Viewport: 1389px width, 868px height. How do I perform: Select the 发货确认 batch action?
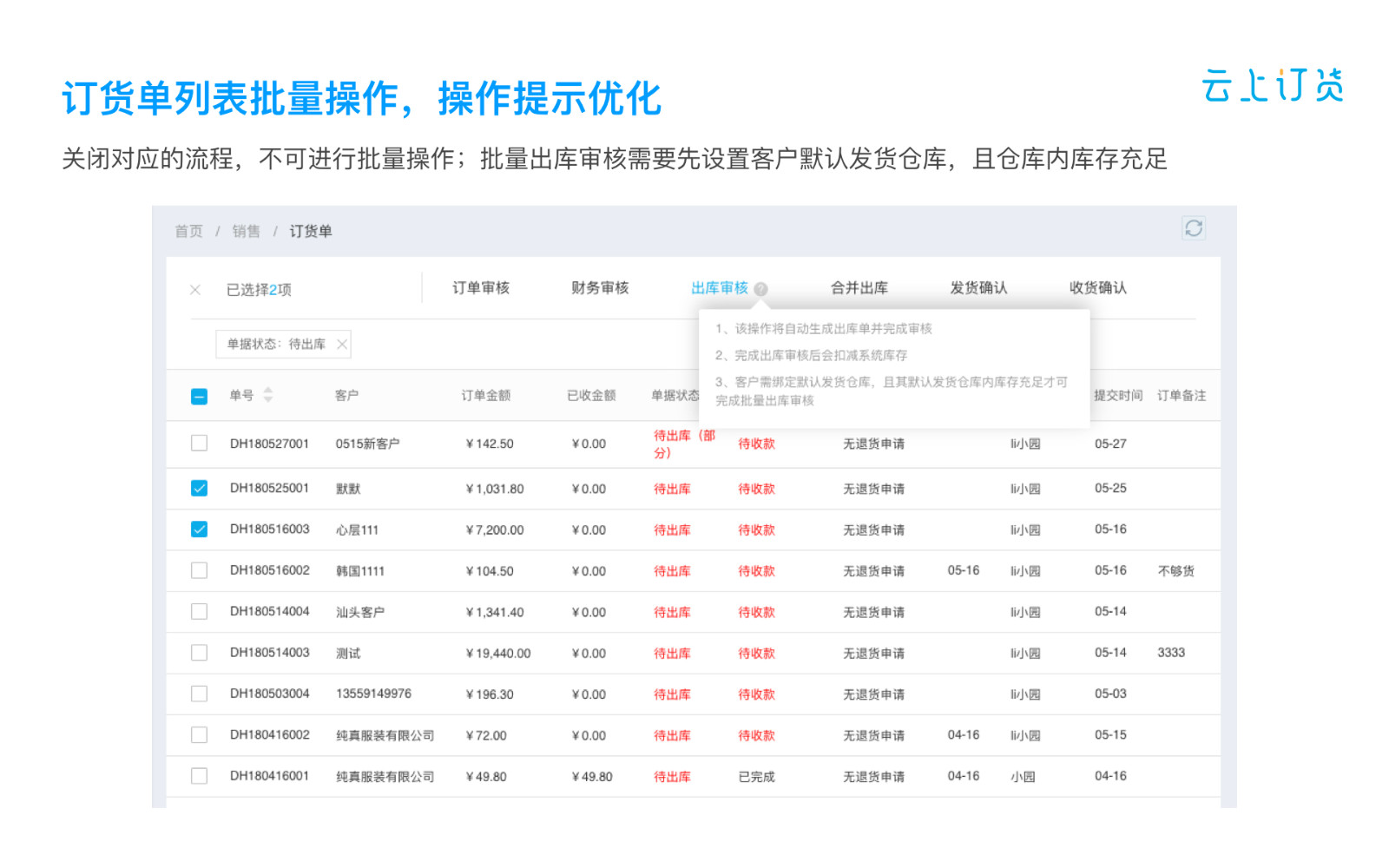click(x=978, y=288)
